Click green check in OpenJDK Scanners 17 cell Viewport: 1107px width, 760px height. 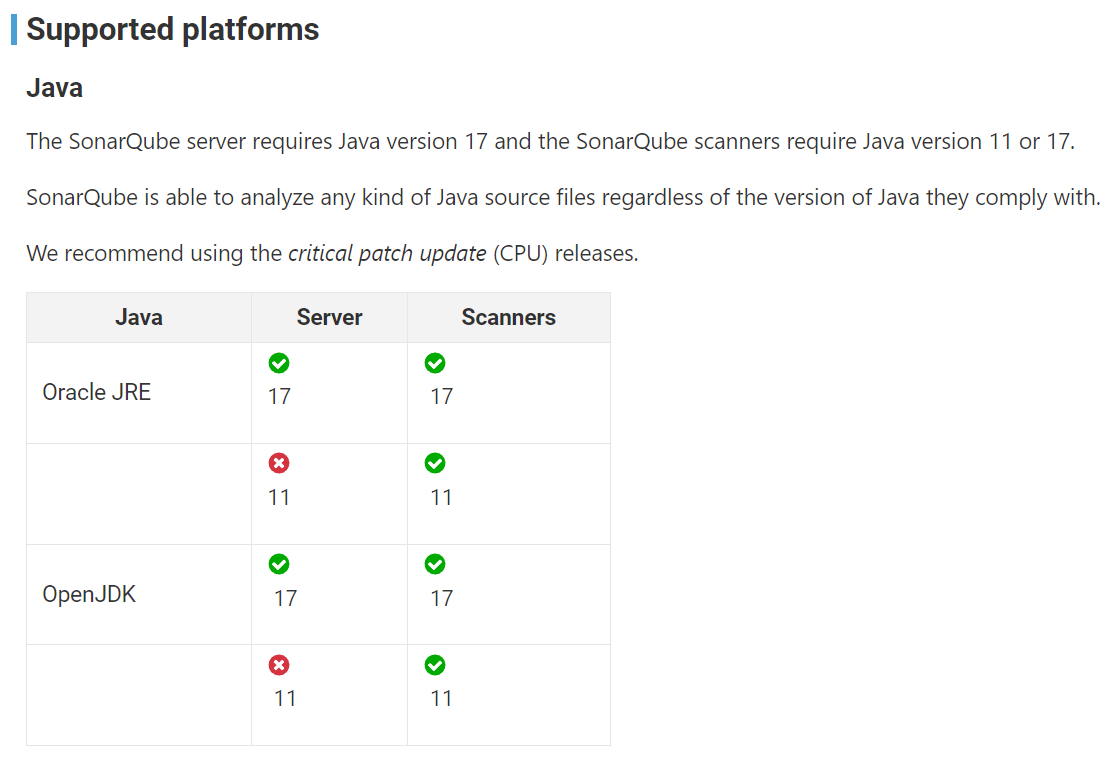(435, 564)
